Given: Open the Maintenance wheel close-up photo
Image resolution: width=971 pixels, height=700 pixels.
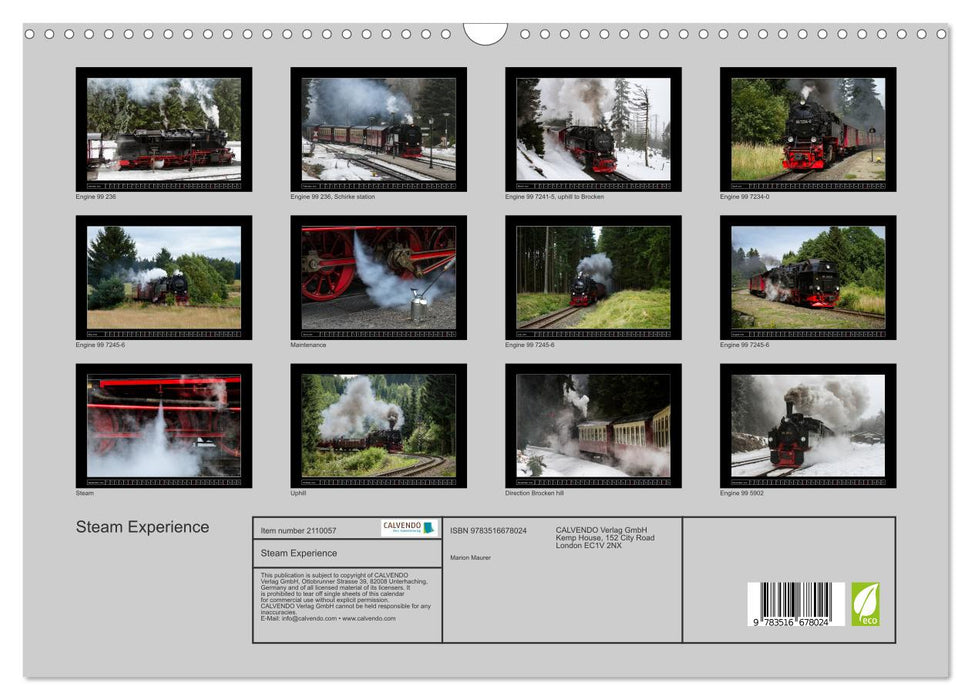Looking at the screenshot, I should tap(378, 277).
